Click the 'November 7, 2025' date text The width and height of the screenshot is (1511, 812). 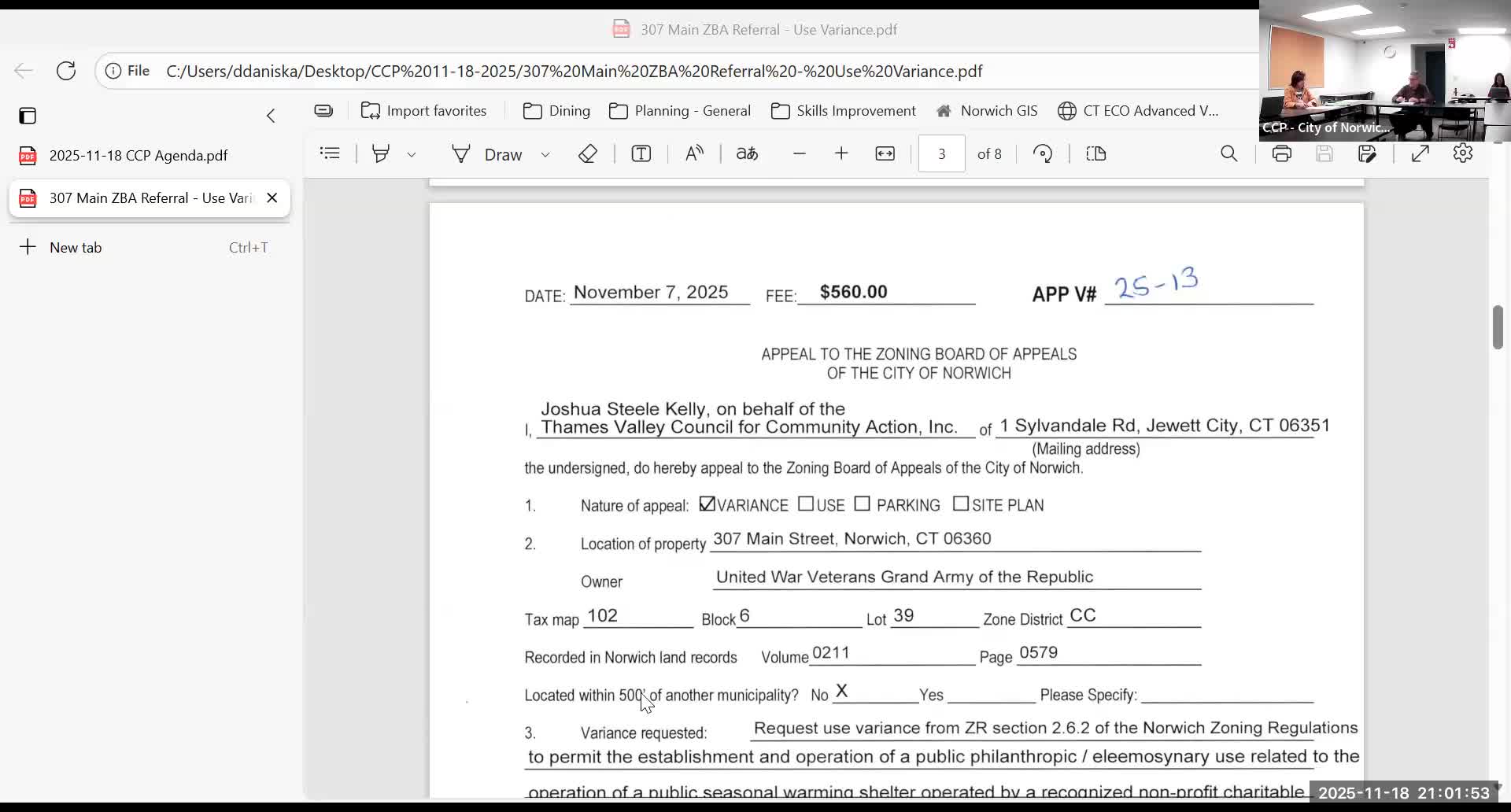pos(651,293)
